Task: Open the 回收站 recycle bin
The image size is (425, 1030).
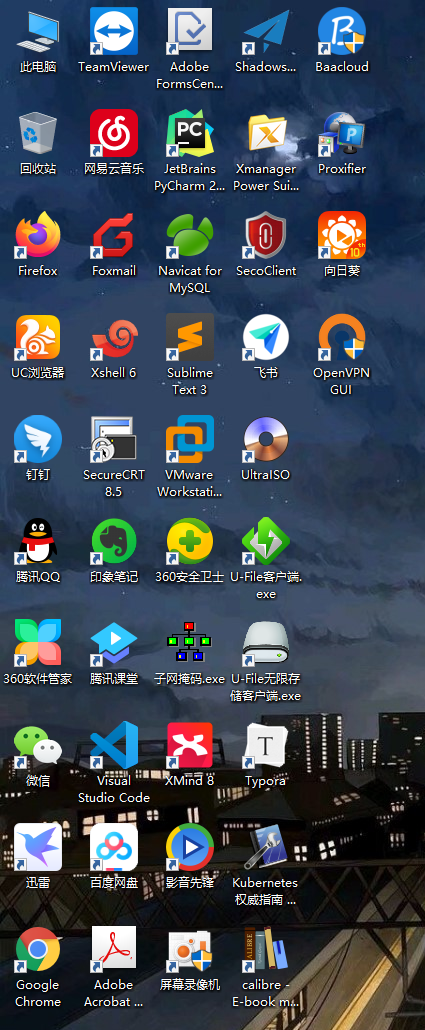Action: tap(38, 133)
